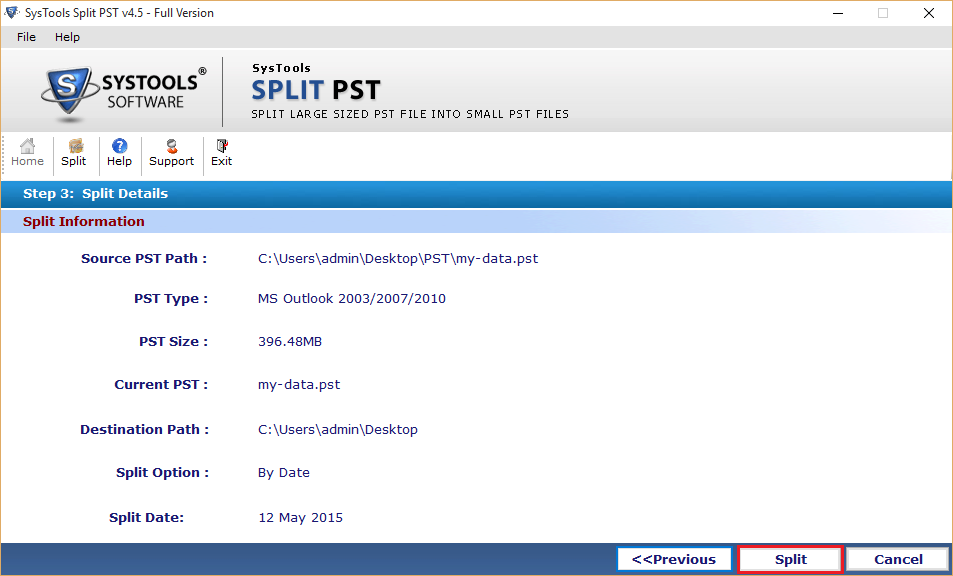Click the Split Information section header
The image size is (953, 576).
point(84,222)
